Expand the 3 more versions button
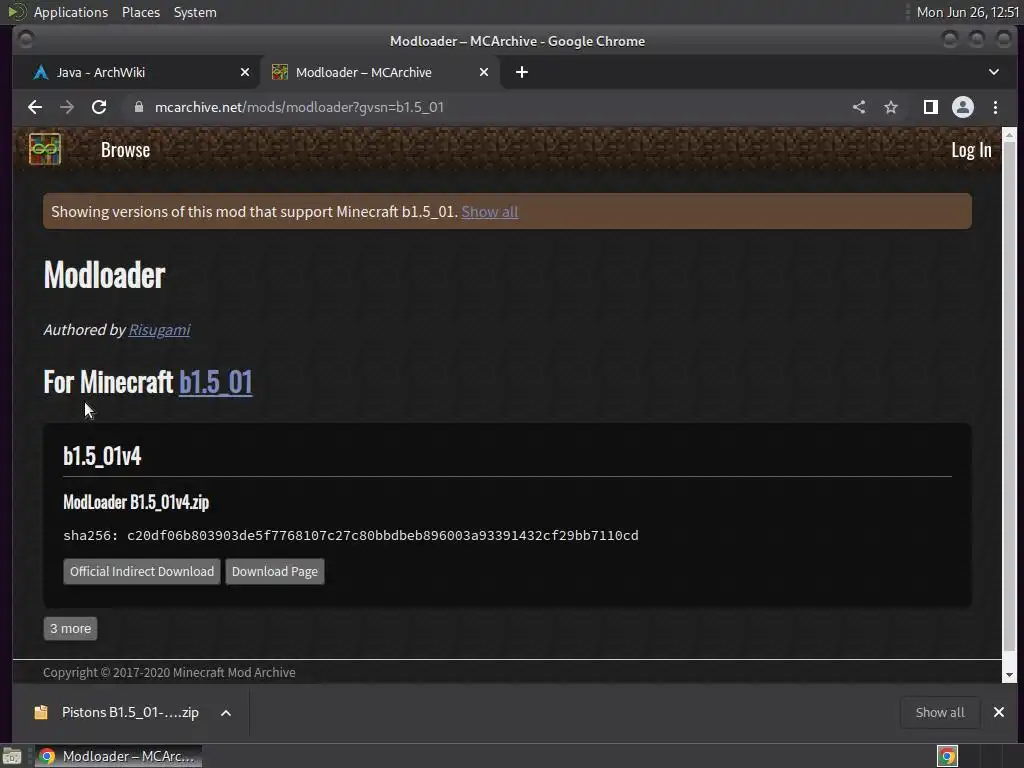 71,628
